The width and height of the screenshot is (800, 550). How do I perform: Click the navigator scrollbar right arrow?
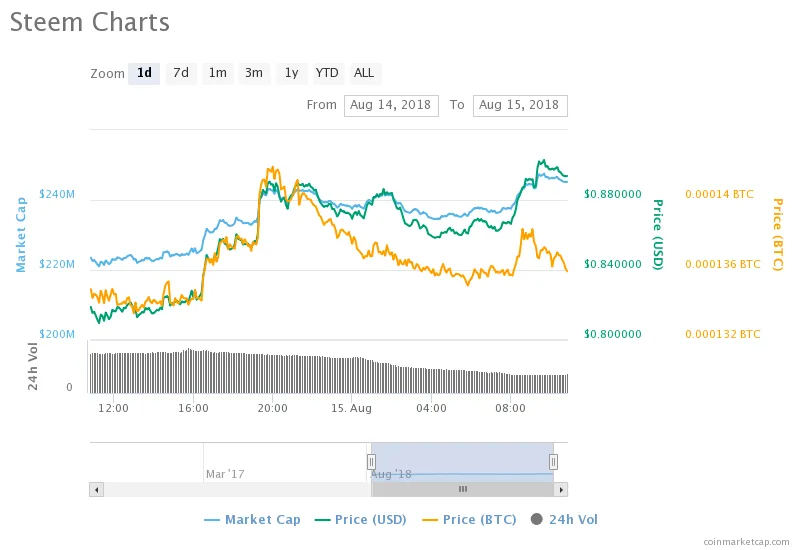coord(561,490)
